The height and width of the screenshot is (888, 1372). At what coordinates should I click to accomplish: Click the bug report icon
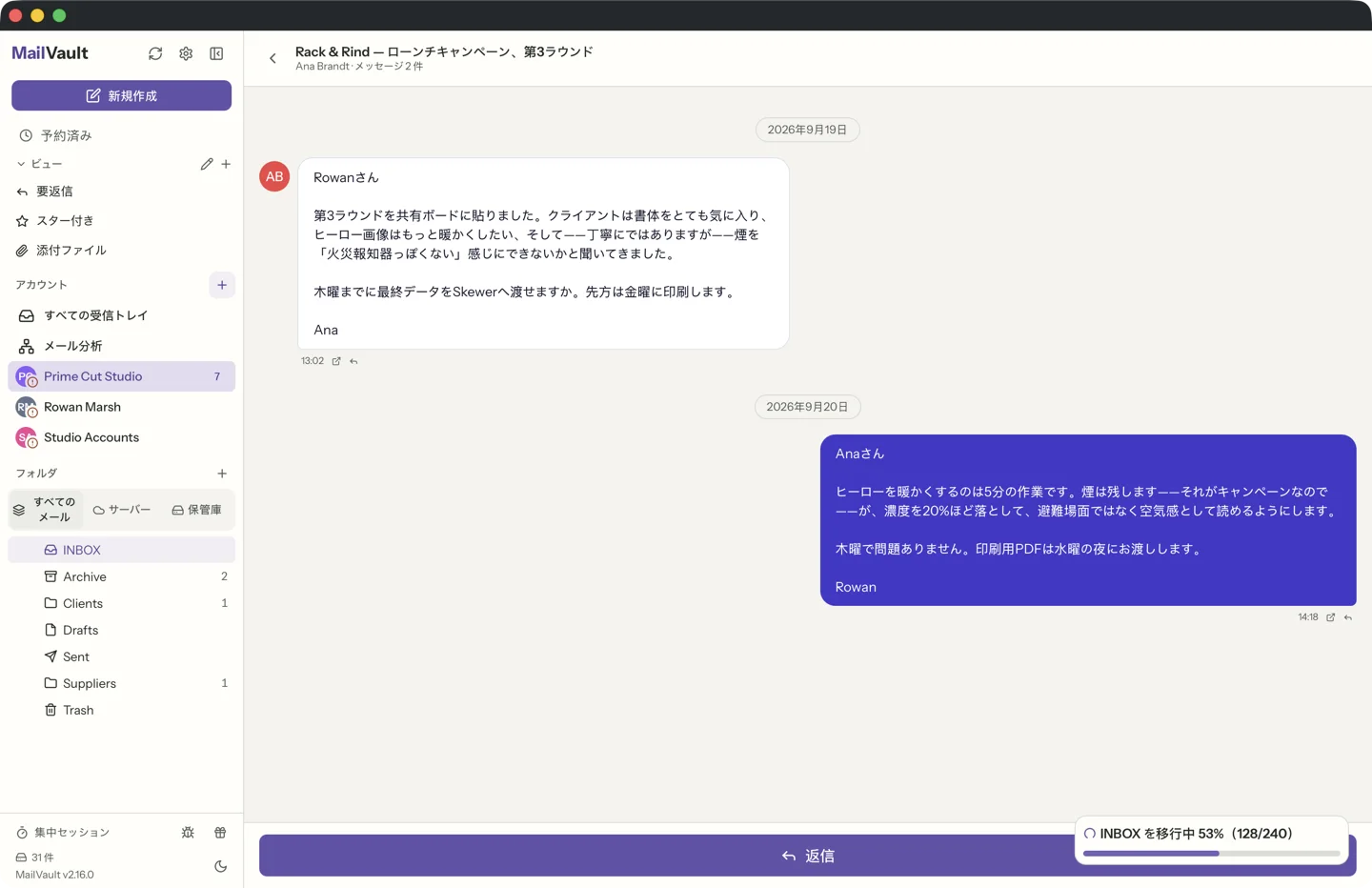click(x=188, y=833)
